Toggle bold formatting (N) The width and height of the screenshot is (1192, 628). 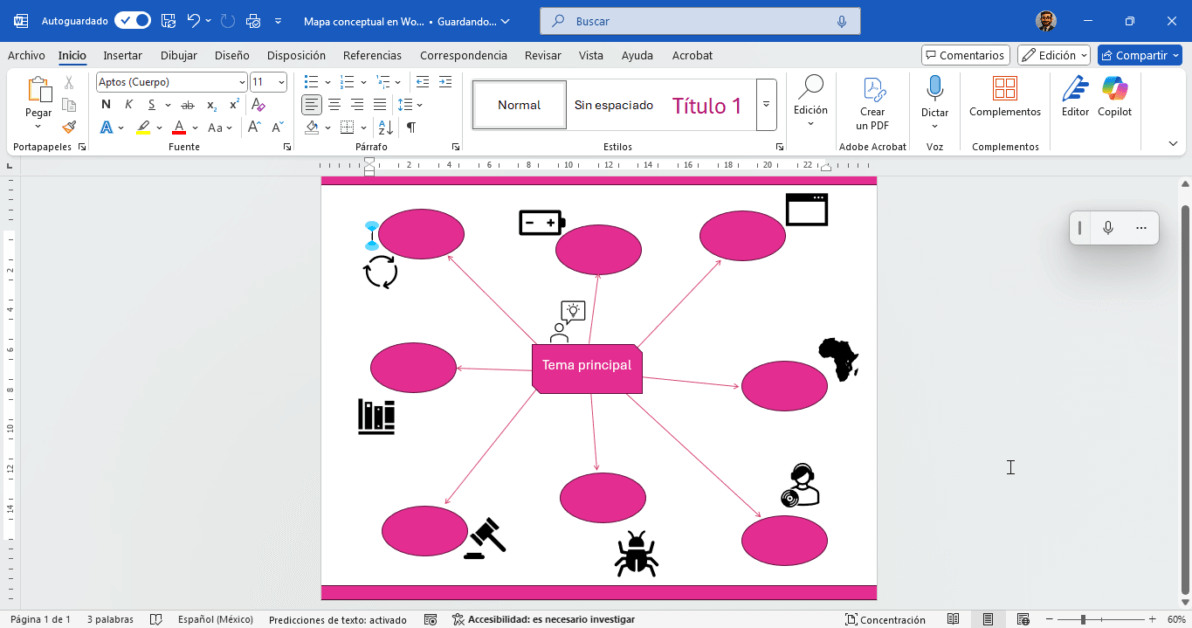point(106,105)
